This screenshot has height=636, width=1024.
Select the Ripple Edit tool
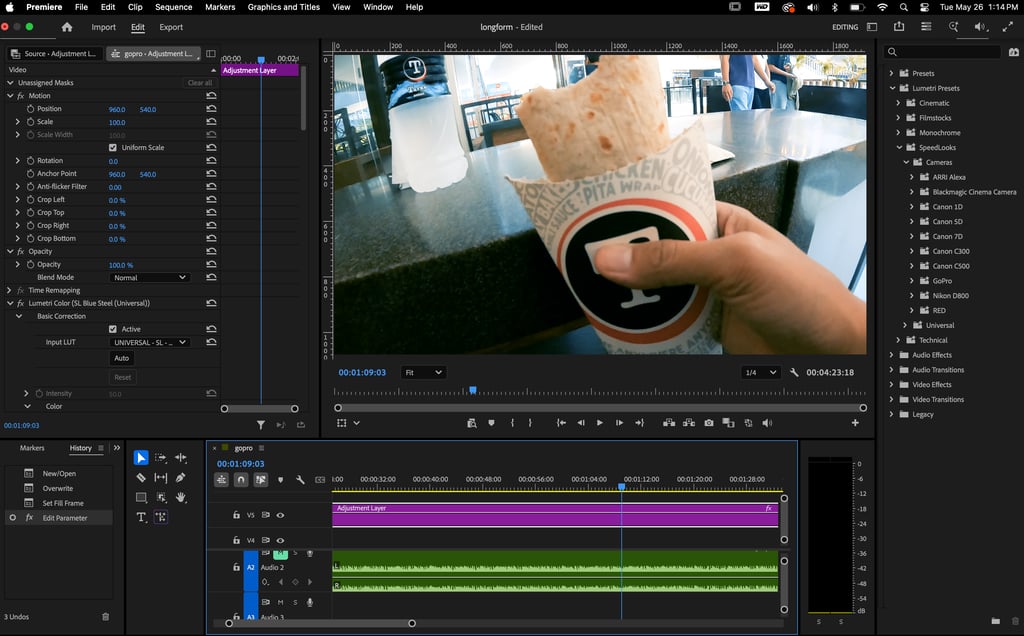click(181, 458)
